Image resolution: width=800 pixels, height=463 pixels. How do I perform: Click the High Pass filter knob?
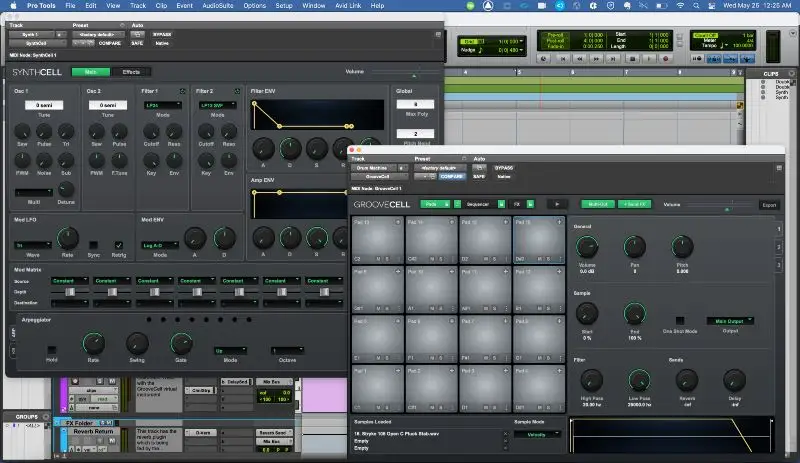click(592, 379)
